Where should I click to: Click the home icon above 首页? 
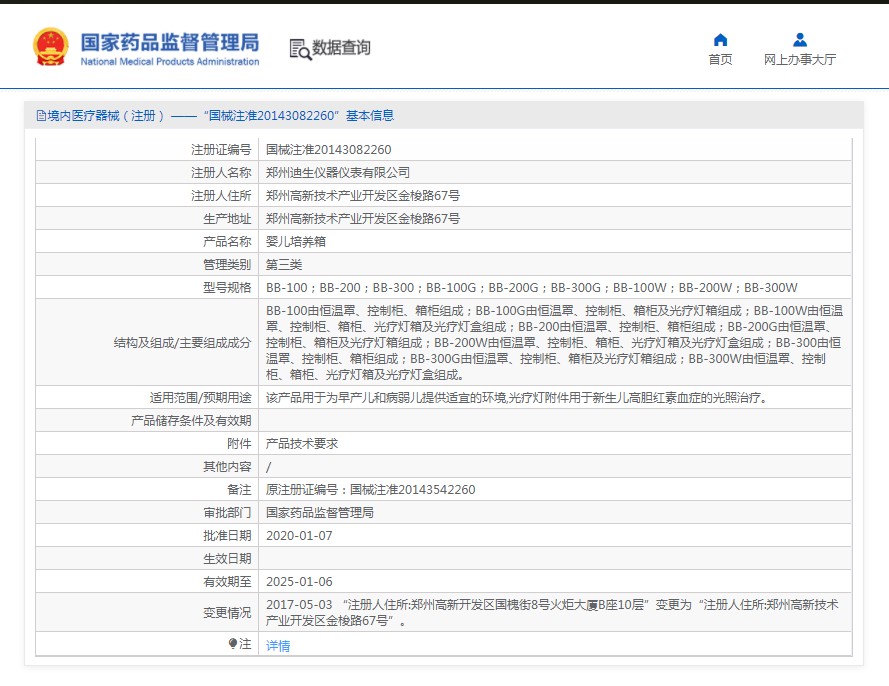click(x=720, y=40)
